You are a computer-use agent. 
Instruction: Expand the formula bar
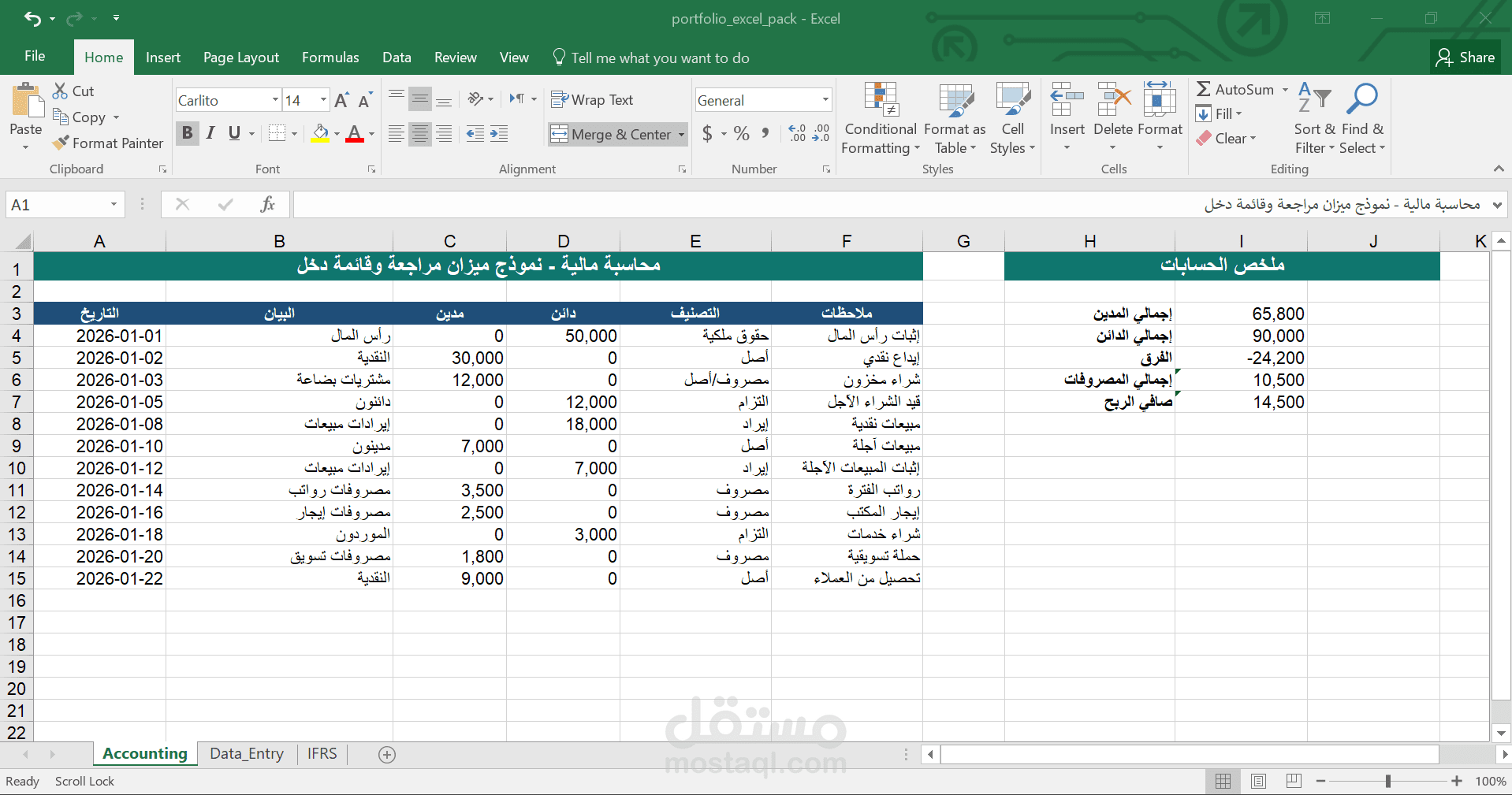(x=1496, y=205)
